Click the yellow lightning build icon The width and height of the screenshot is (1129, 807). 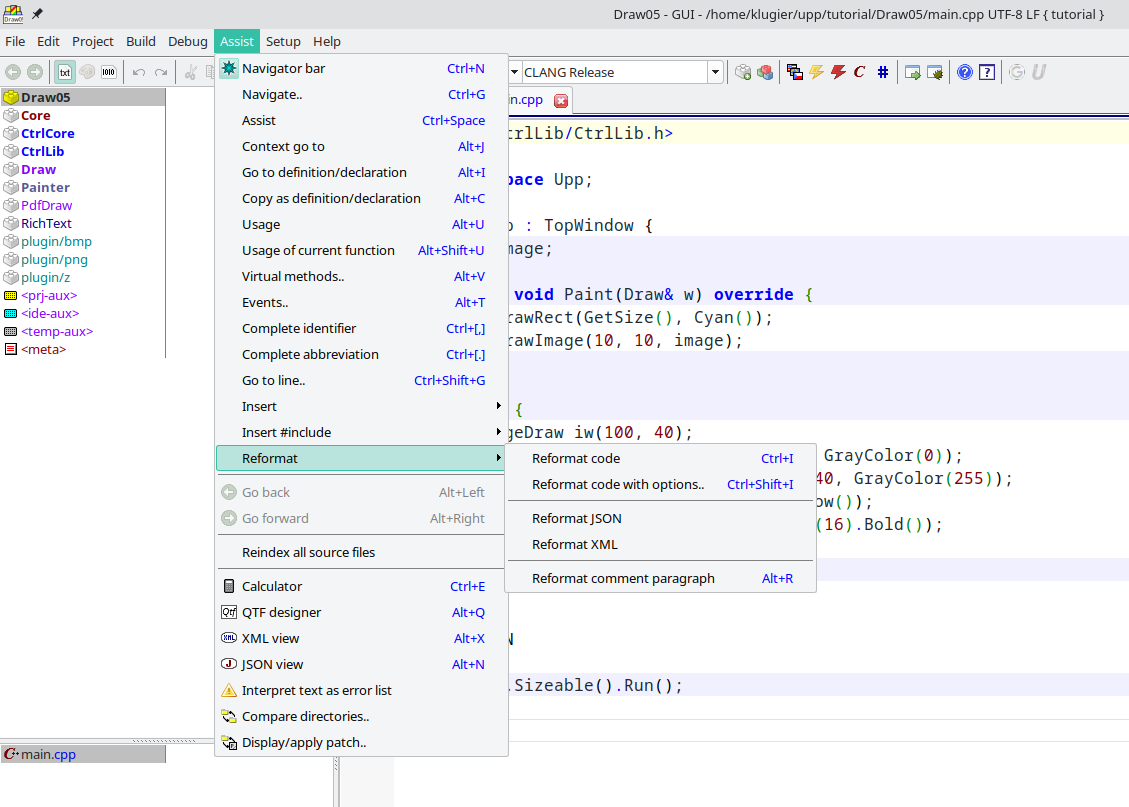point(817,72)
